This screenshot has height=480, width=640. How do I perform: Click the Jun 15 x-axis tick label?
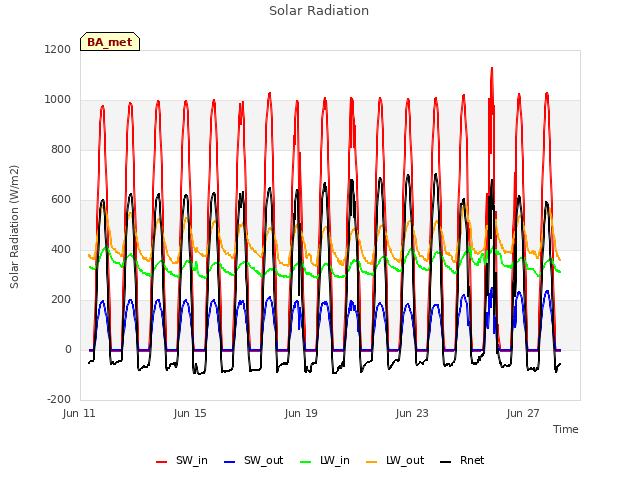pyautogui.click(x=190, y=413)
